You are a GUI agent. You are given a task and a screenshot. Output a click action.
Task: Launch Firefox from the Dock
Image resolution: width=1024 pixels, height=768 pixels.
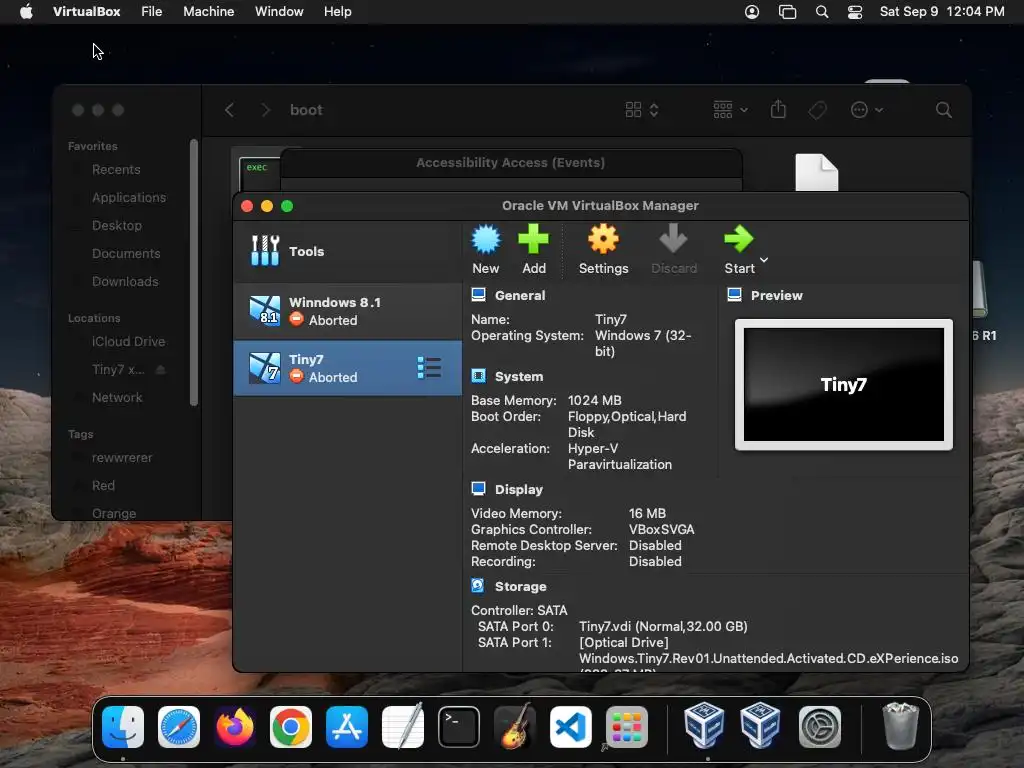(234, 727)
